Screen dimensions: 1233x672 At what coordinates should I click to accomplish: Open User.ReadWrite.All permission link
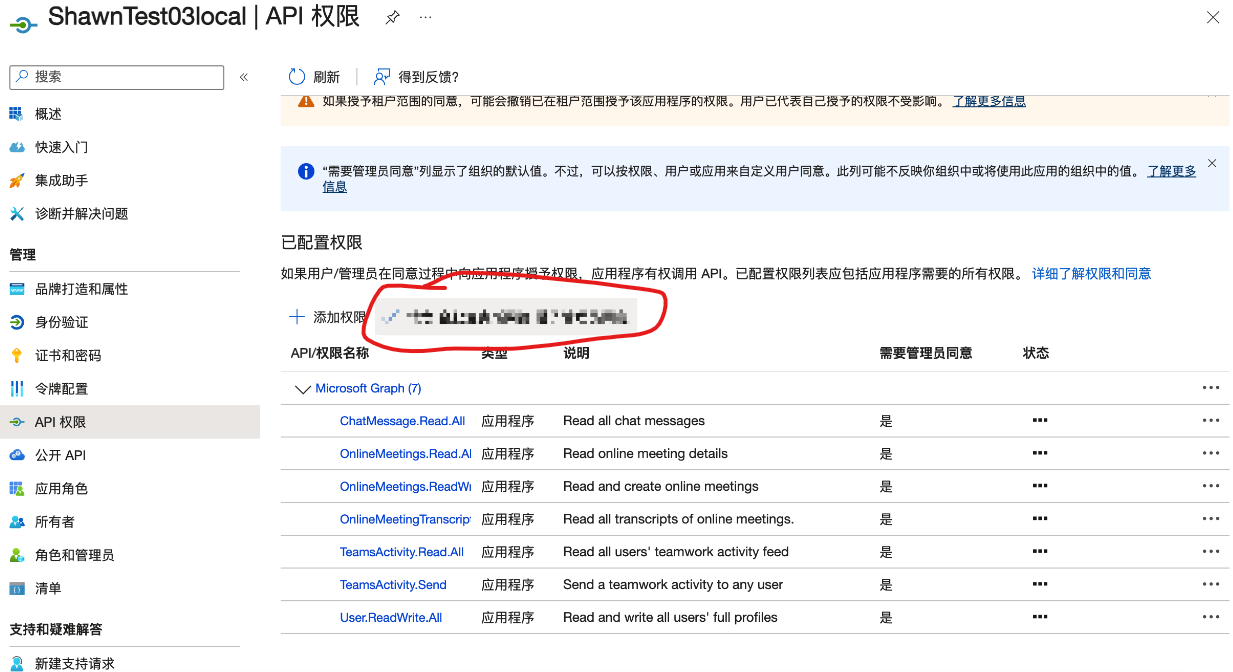[x=391, y=618]
